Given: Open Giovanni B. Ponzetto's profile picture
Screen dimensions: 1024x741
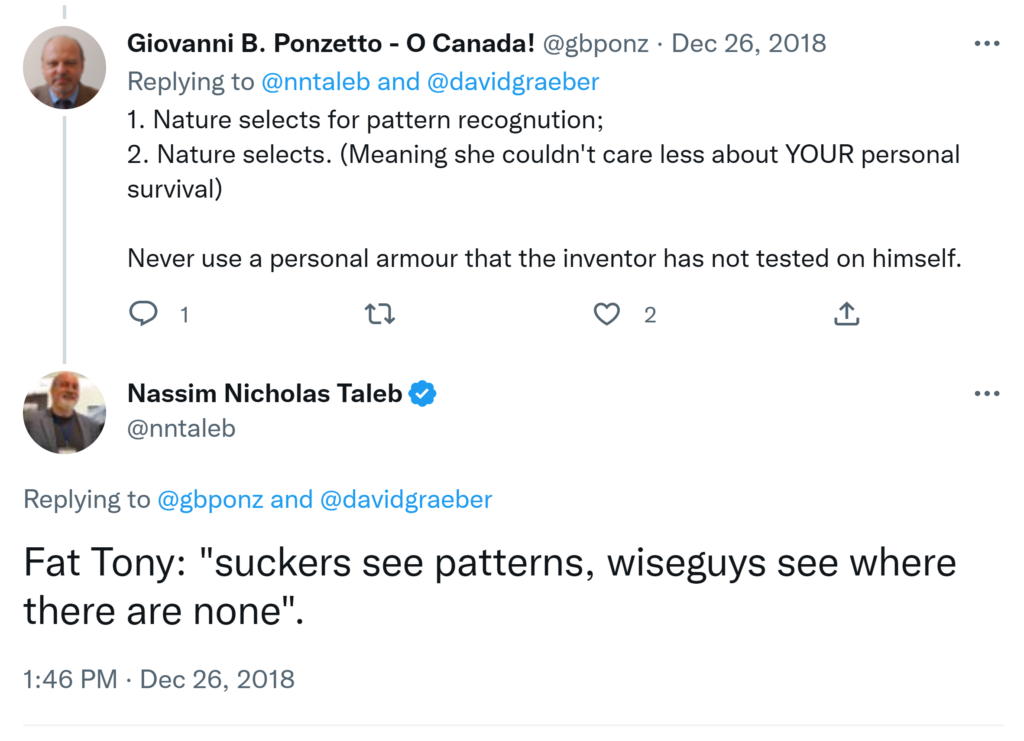Looking at the screenshot, I should pos(65,68).
